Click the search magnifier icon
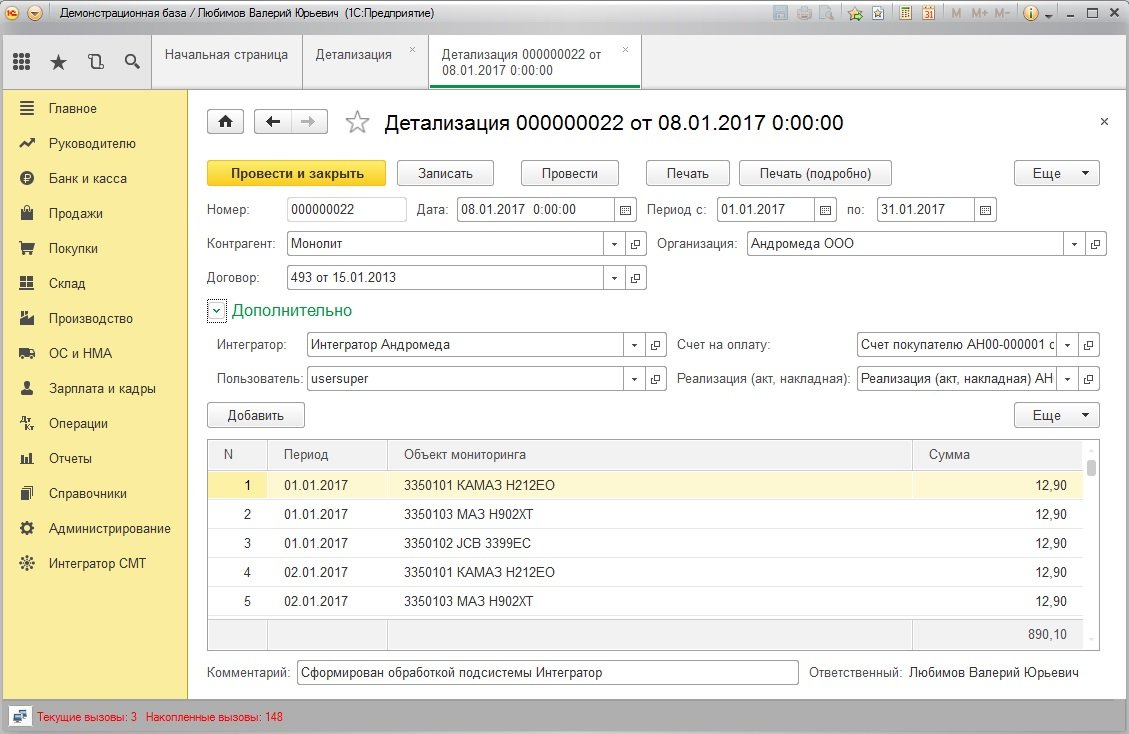1129x734 pixels. click(132, 62)
